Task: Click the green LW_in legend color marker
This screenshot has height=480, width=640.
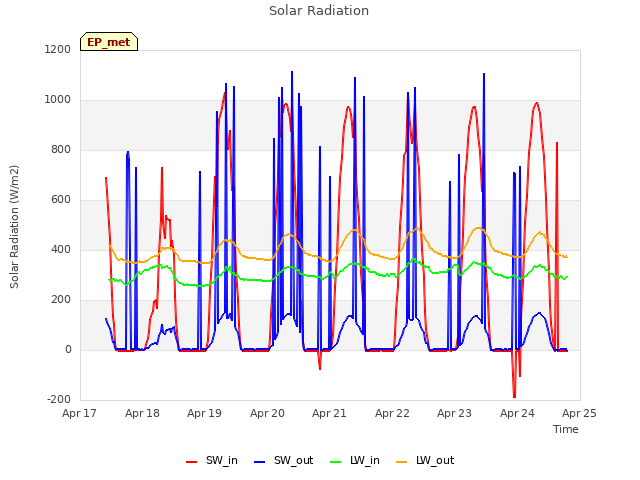Action: [x=335, y=462]
